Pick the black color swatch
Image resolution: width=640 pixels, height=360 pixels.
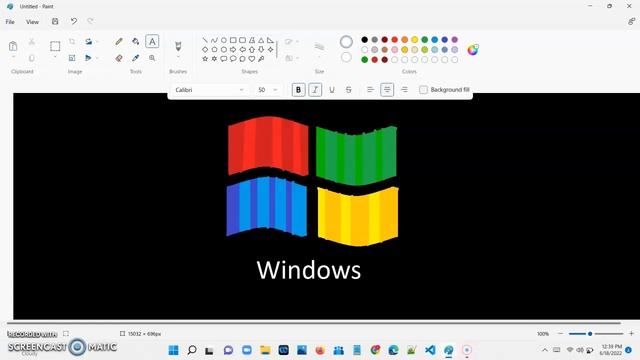click(364, 40)
